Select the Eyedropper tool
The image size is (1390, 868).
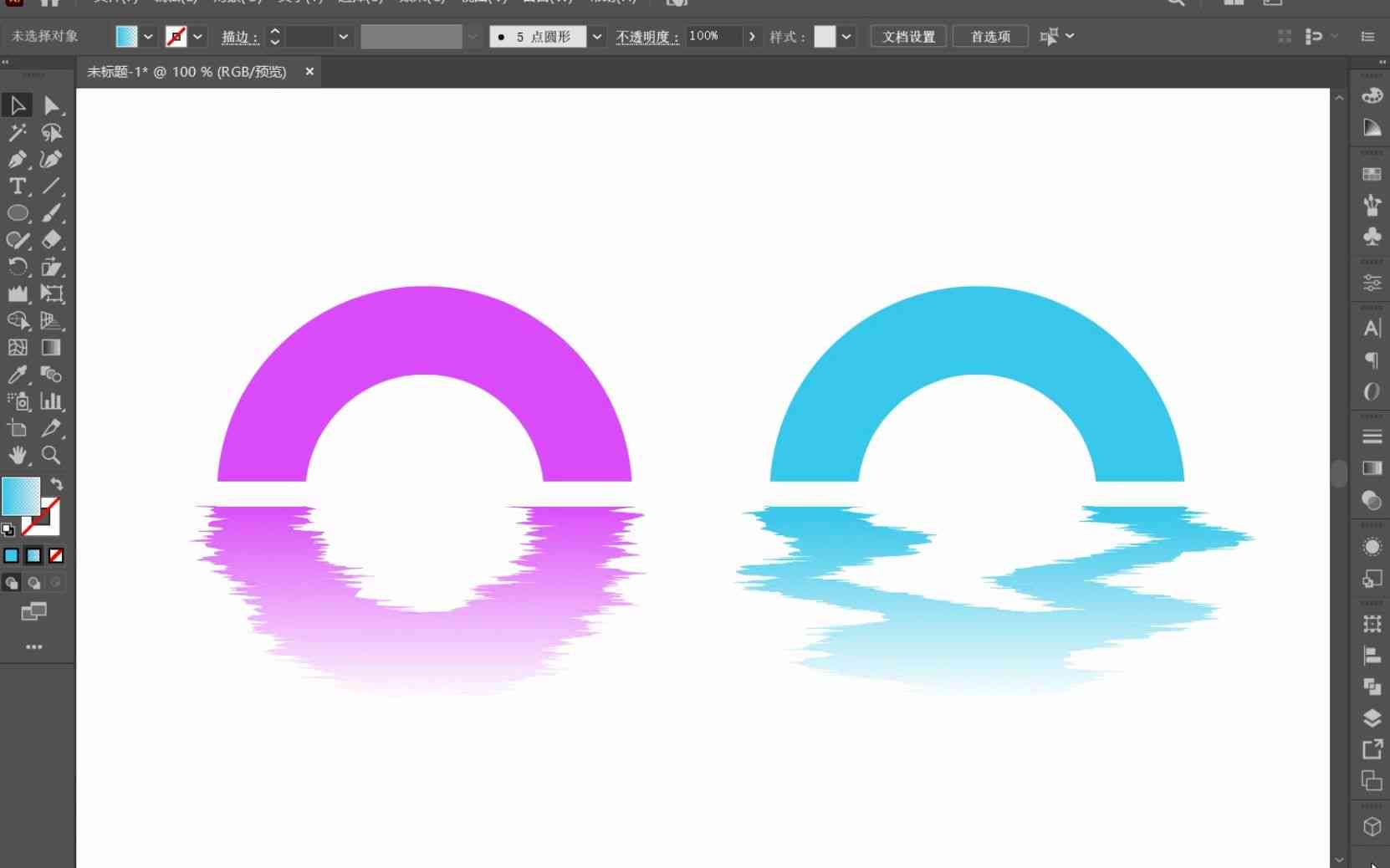click(18, 374)
